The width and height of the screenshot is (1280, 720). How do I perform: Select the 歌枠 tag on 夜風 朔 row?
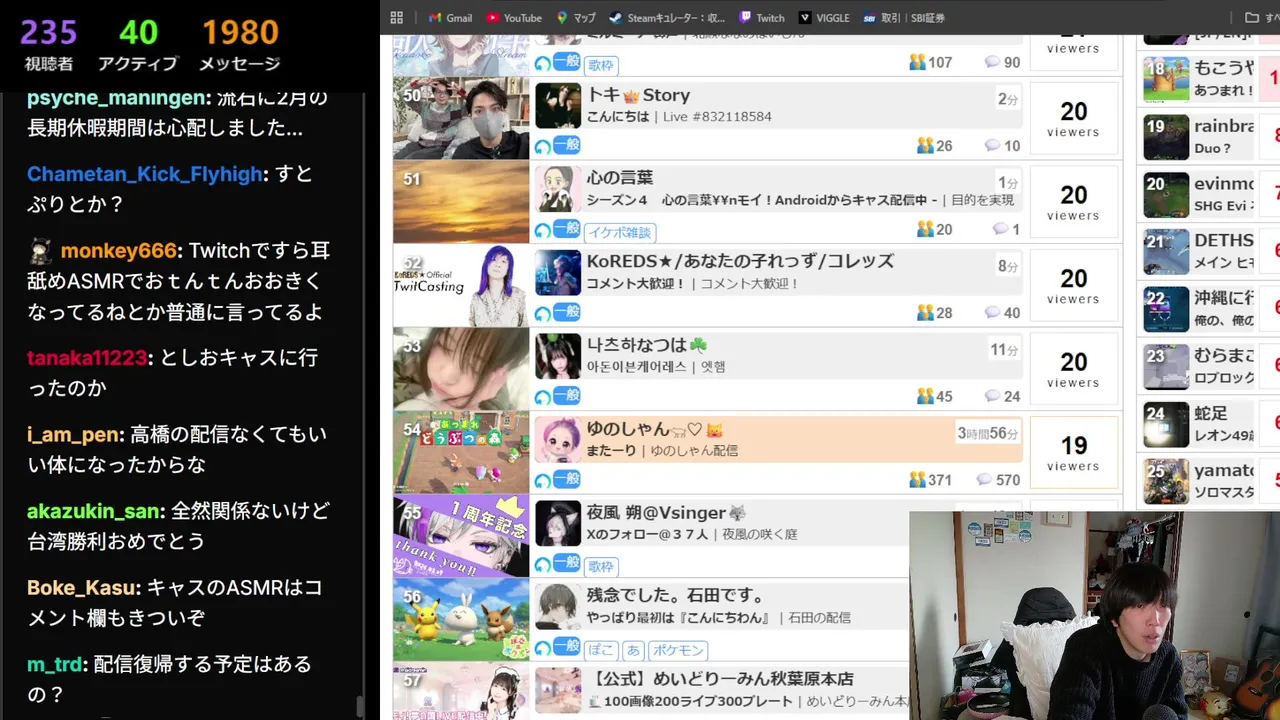point(601,566)
